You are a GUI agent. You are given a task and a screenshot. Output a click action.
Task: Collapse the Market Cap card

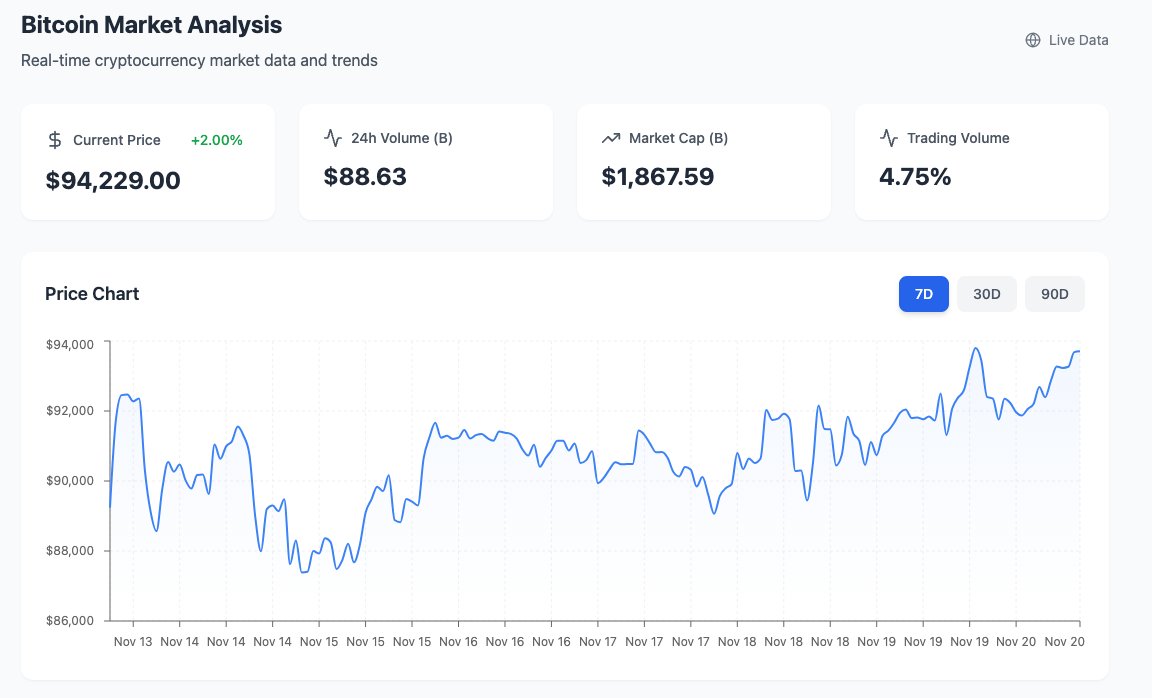(704, 161)
